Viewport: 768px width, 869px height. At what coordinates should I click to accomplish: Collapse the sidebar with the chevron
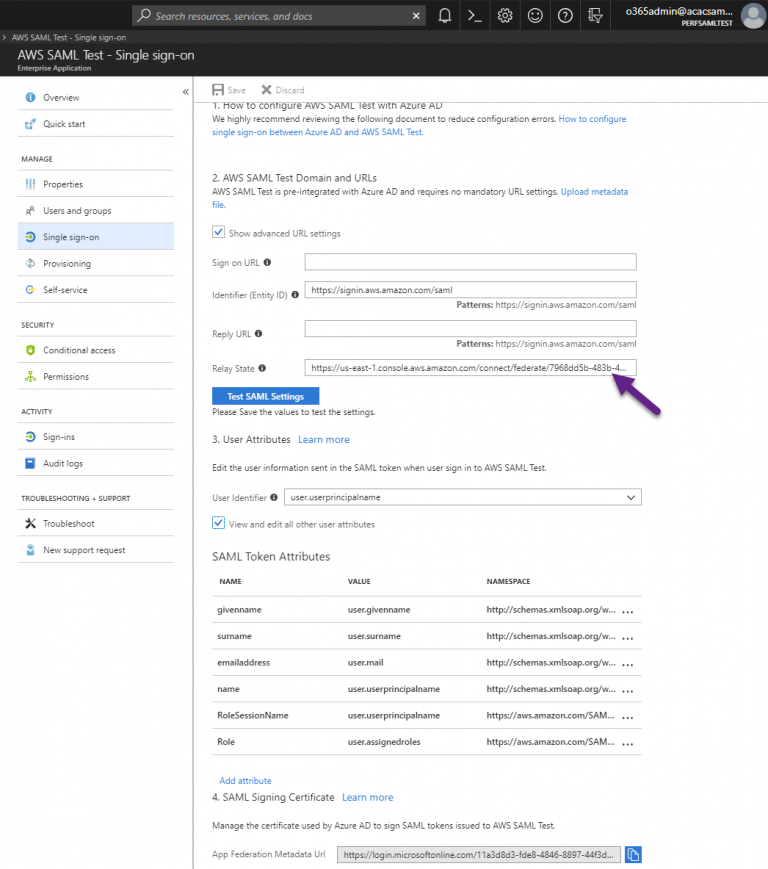[185, 90]
